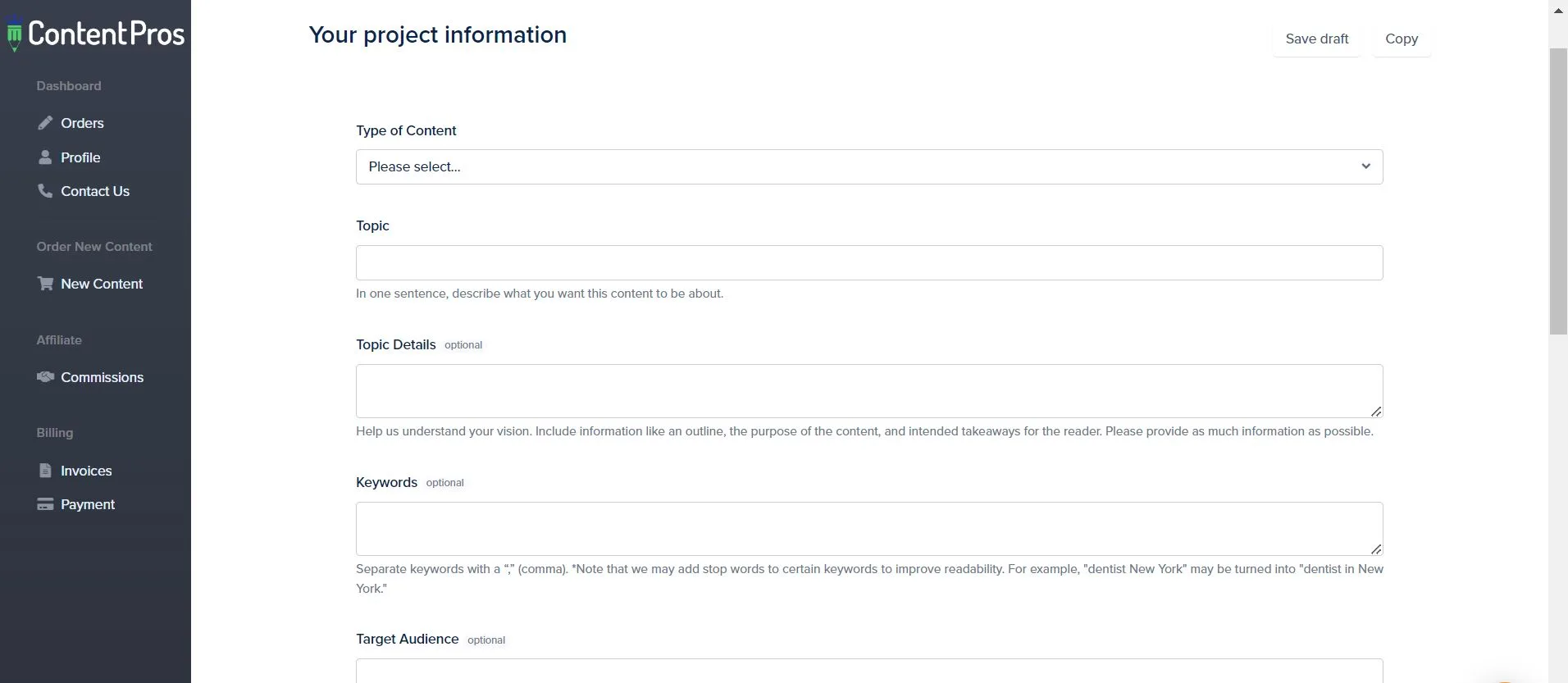Click the document icon beside Invoices
Viewport: 1568px width, 683px height.
coord(45,471)
